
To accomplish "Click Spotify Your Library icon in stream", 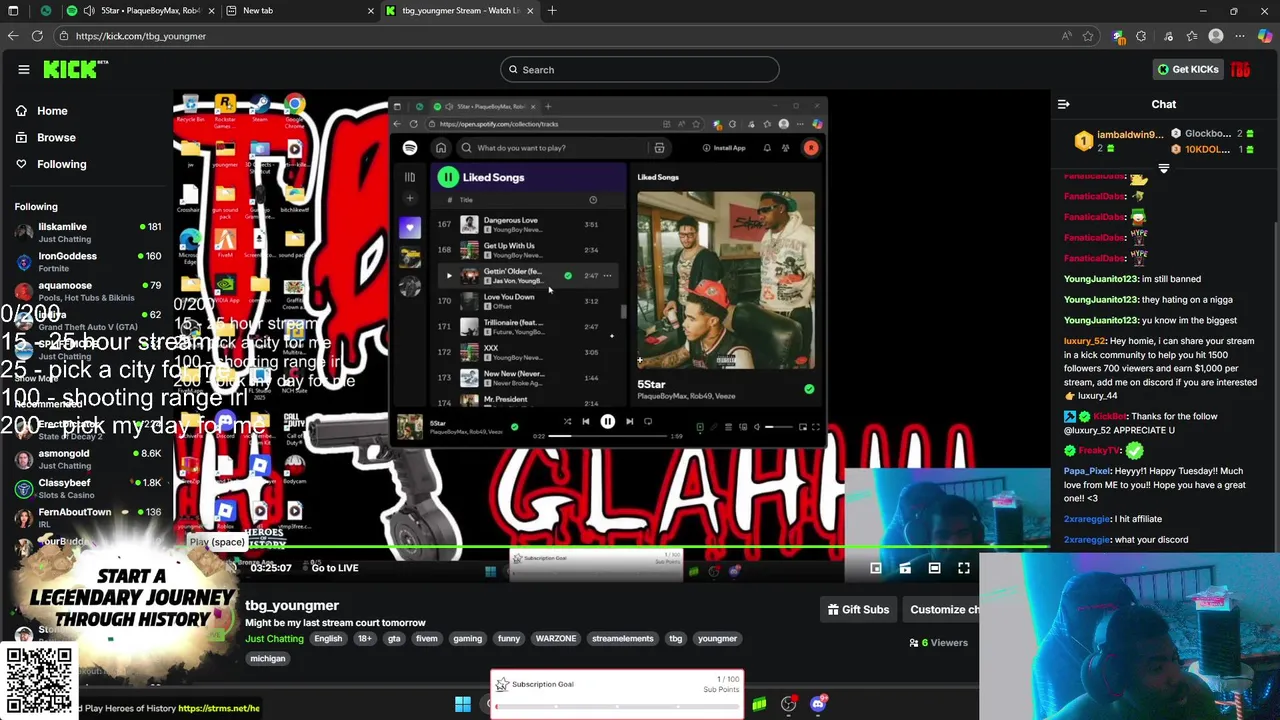I will (410, 177).
